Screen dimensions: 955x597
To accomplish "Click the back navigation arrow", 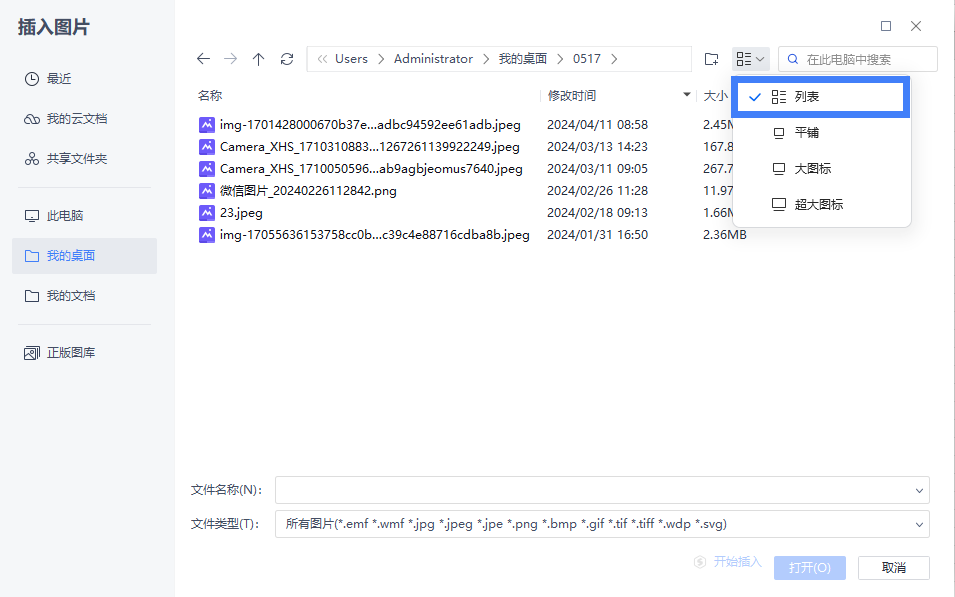I will point(203,59).
